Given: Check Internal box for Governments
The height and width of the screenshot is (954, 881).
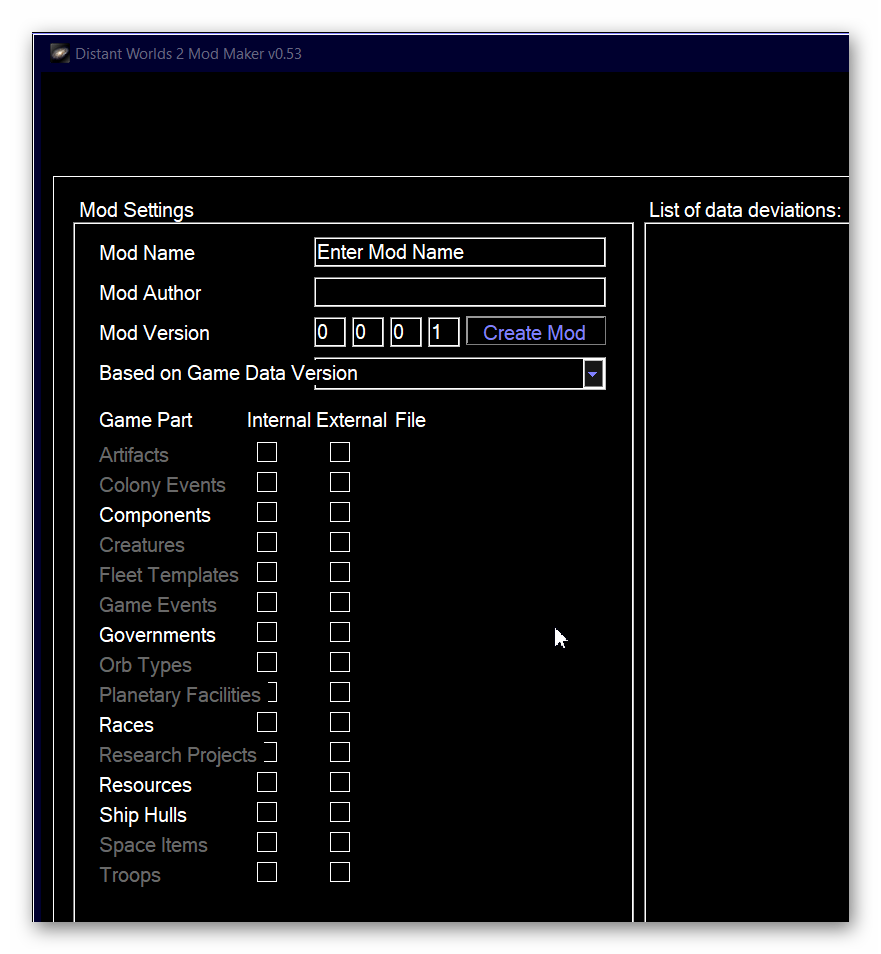Looking at the screenshot, I should tap(266, 632).
